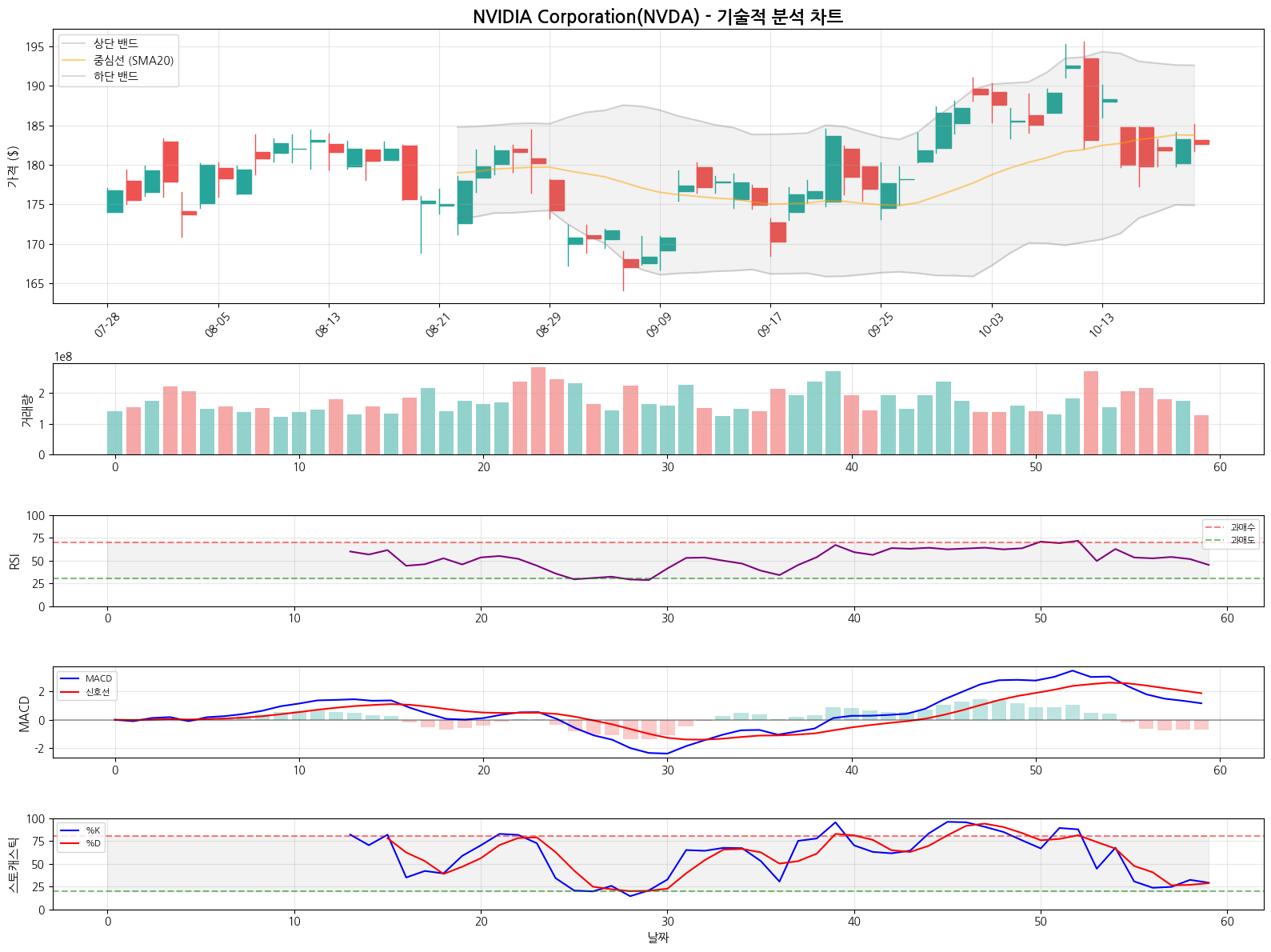Click the red 신호선 legend entry
Screen dimensions: 1271x952
coord(97,692)
